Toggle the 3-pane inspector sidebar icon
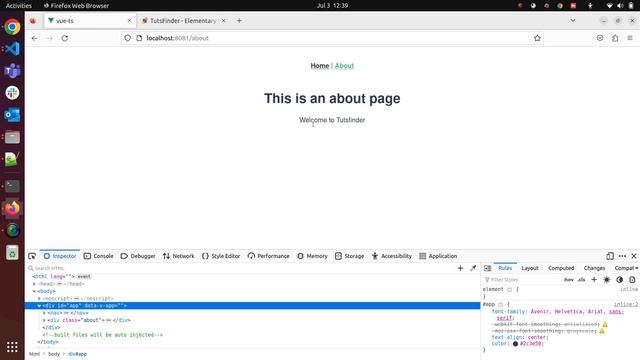Image resolution: width=640 pixels, height=360 pixels. [x=487, y=268]
